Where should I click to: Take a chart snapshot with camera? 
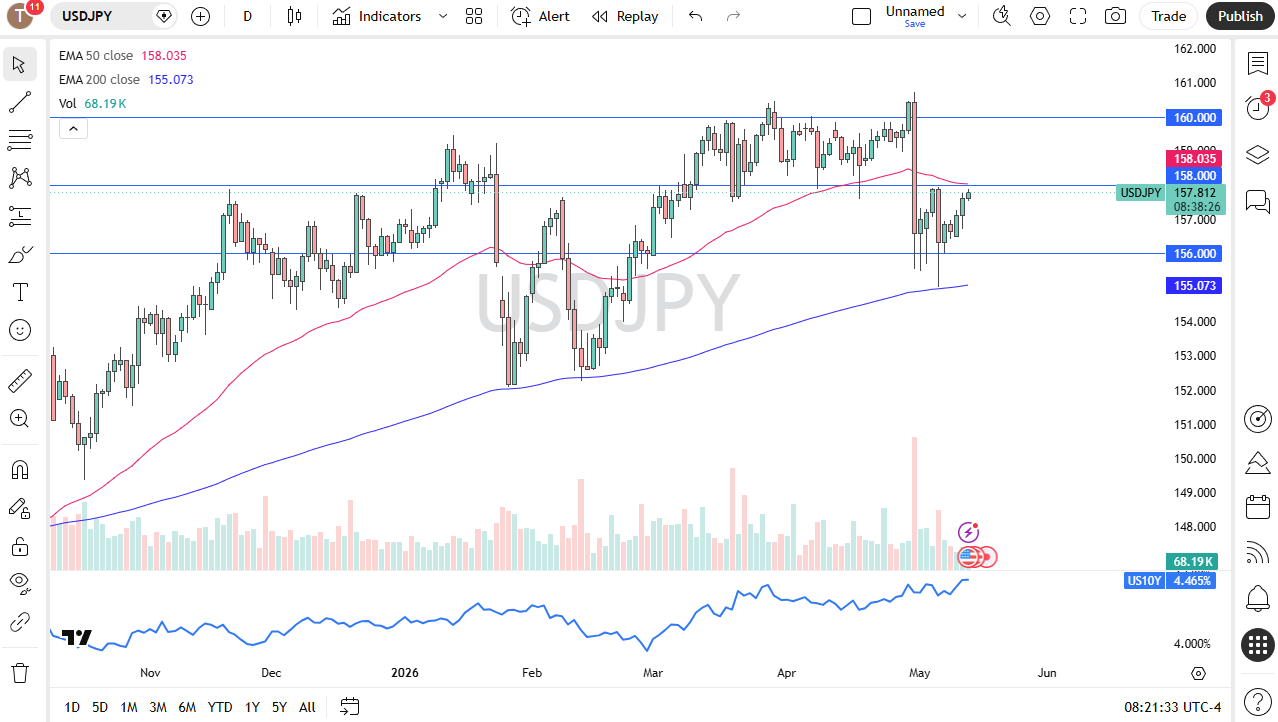pyautogui.click(x=1115, y=16)
